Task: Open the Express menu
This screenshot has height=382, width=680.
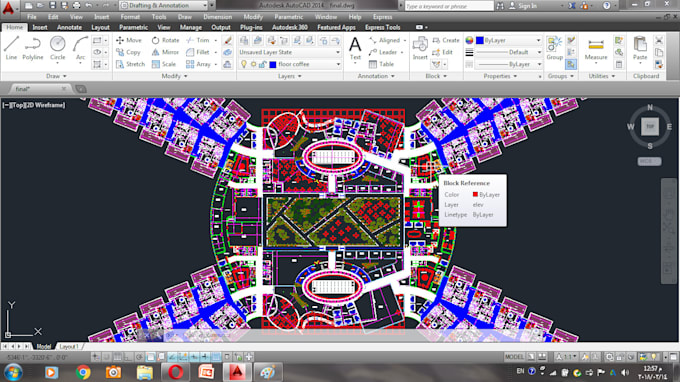Action: pos(382,17)
